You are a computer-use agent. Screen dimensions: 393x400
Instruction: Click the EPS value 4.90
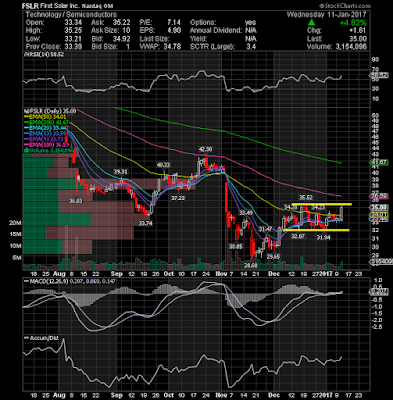click(x=174, y=31)
